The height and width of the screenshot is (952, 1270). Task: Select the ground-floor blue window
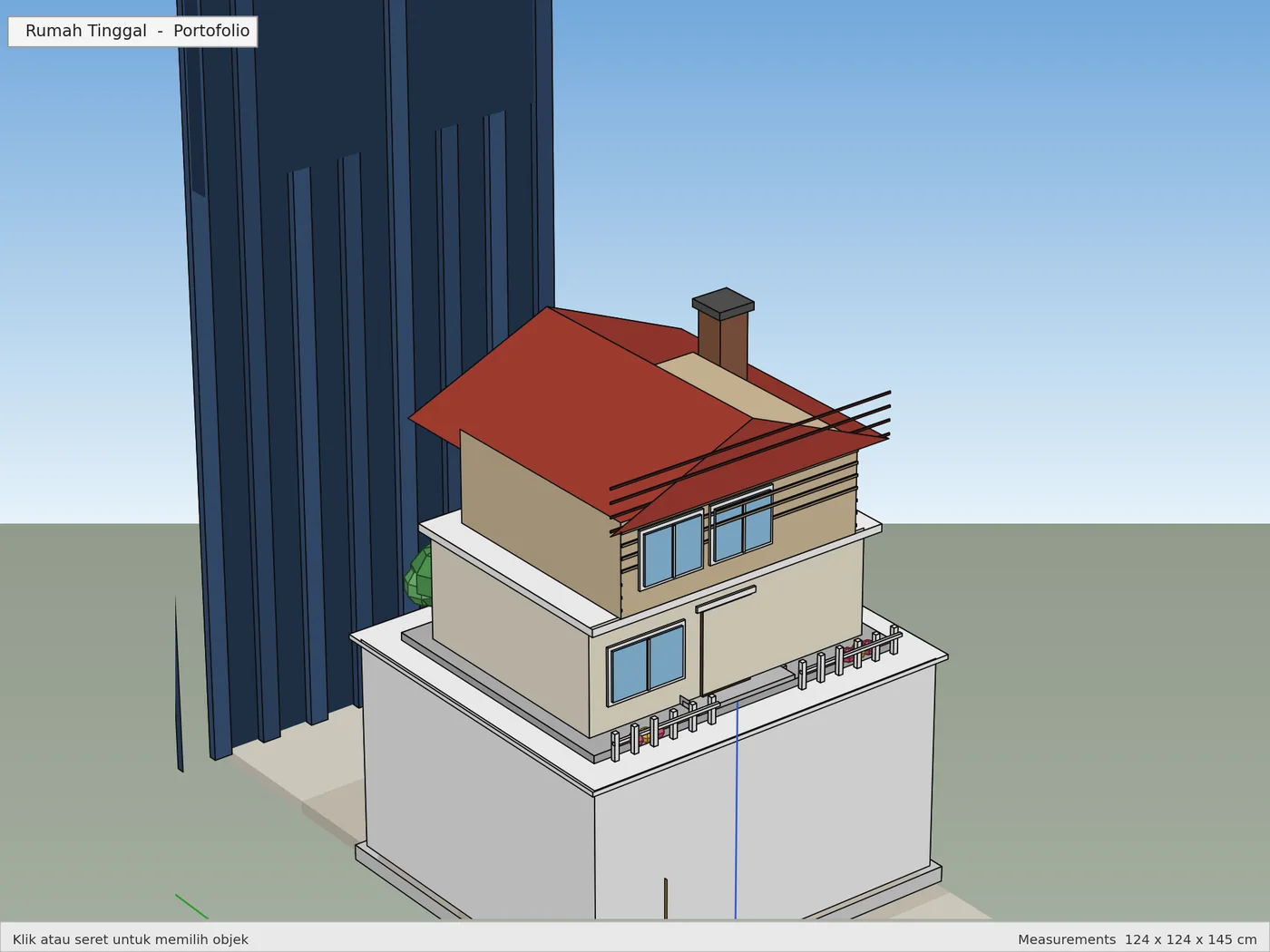[x=646, y=663]
